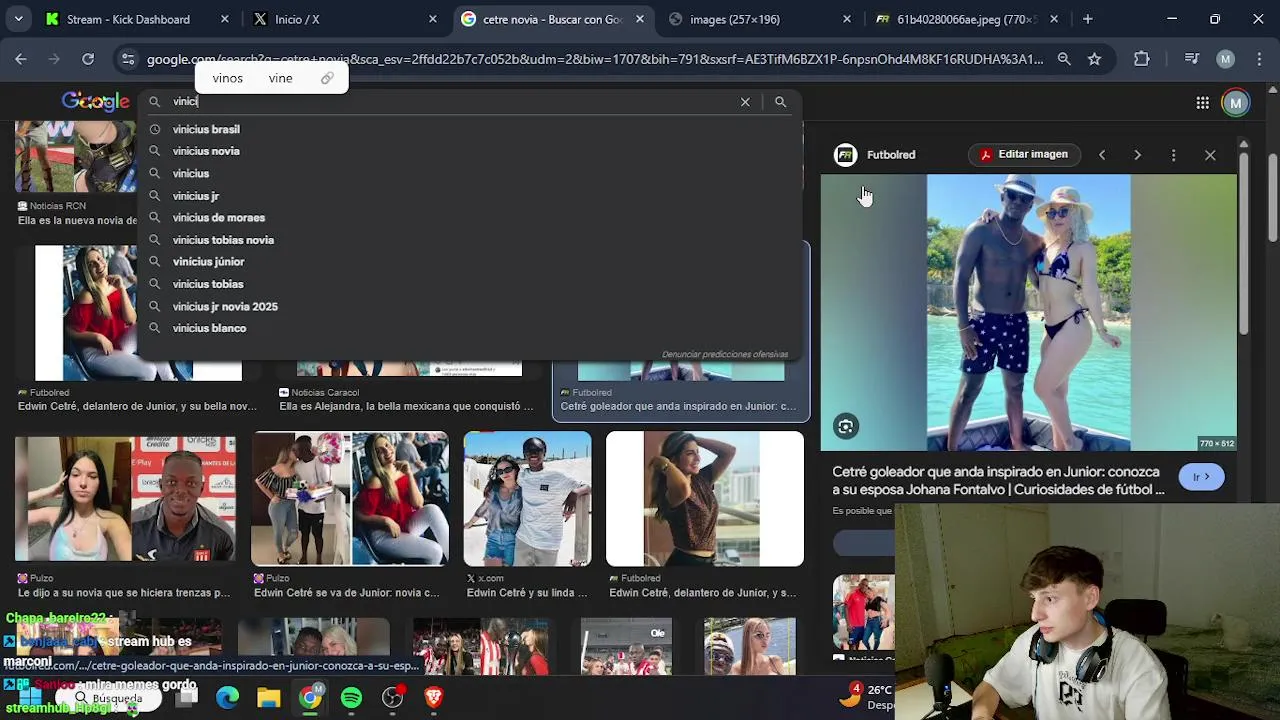This screenshot has height=720, width=1280.
Task: Clear the search text with X
Action: (745, 102)
